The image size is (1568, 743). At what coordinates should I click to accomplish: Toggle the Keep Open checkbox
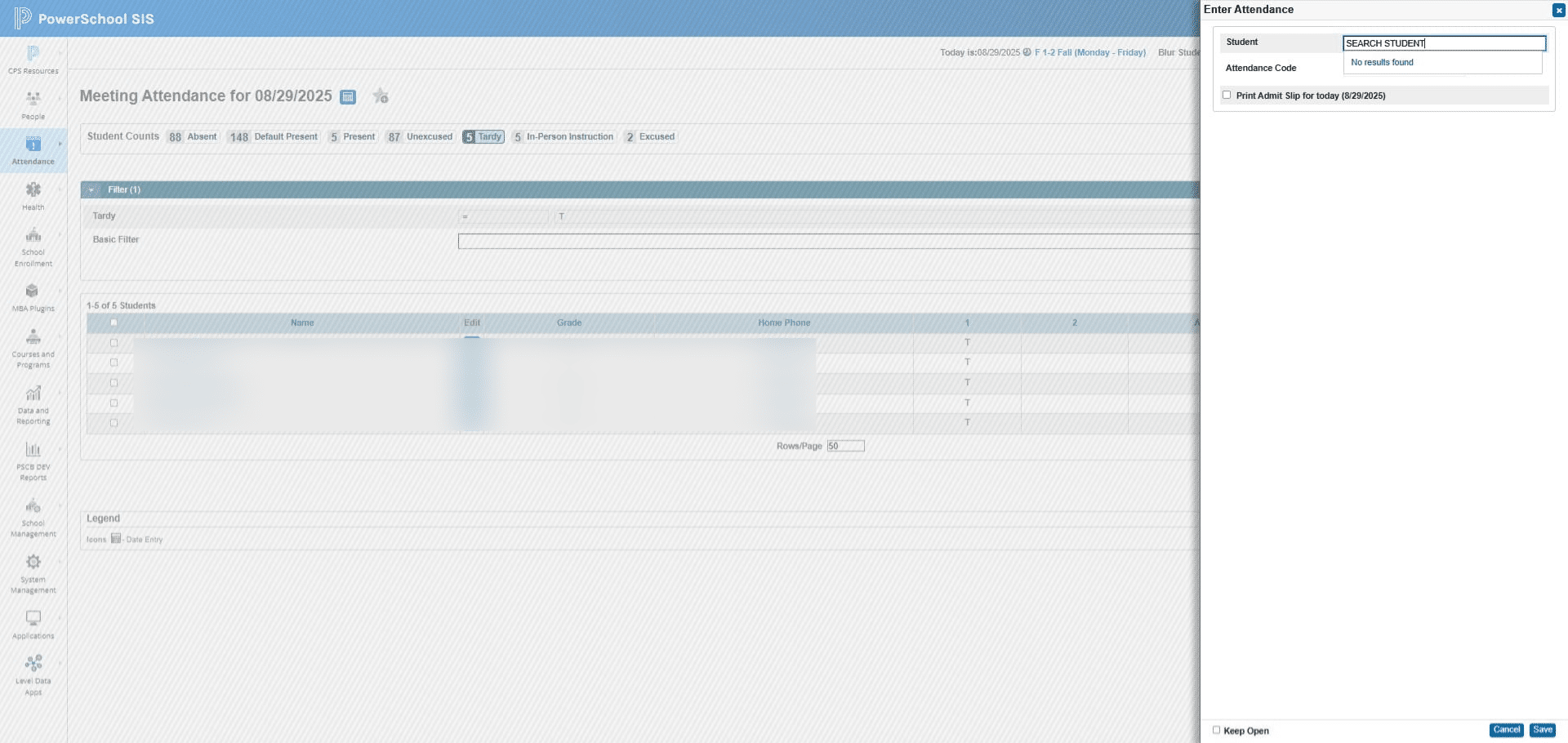click(x=1216, y=730)
